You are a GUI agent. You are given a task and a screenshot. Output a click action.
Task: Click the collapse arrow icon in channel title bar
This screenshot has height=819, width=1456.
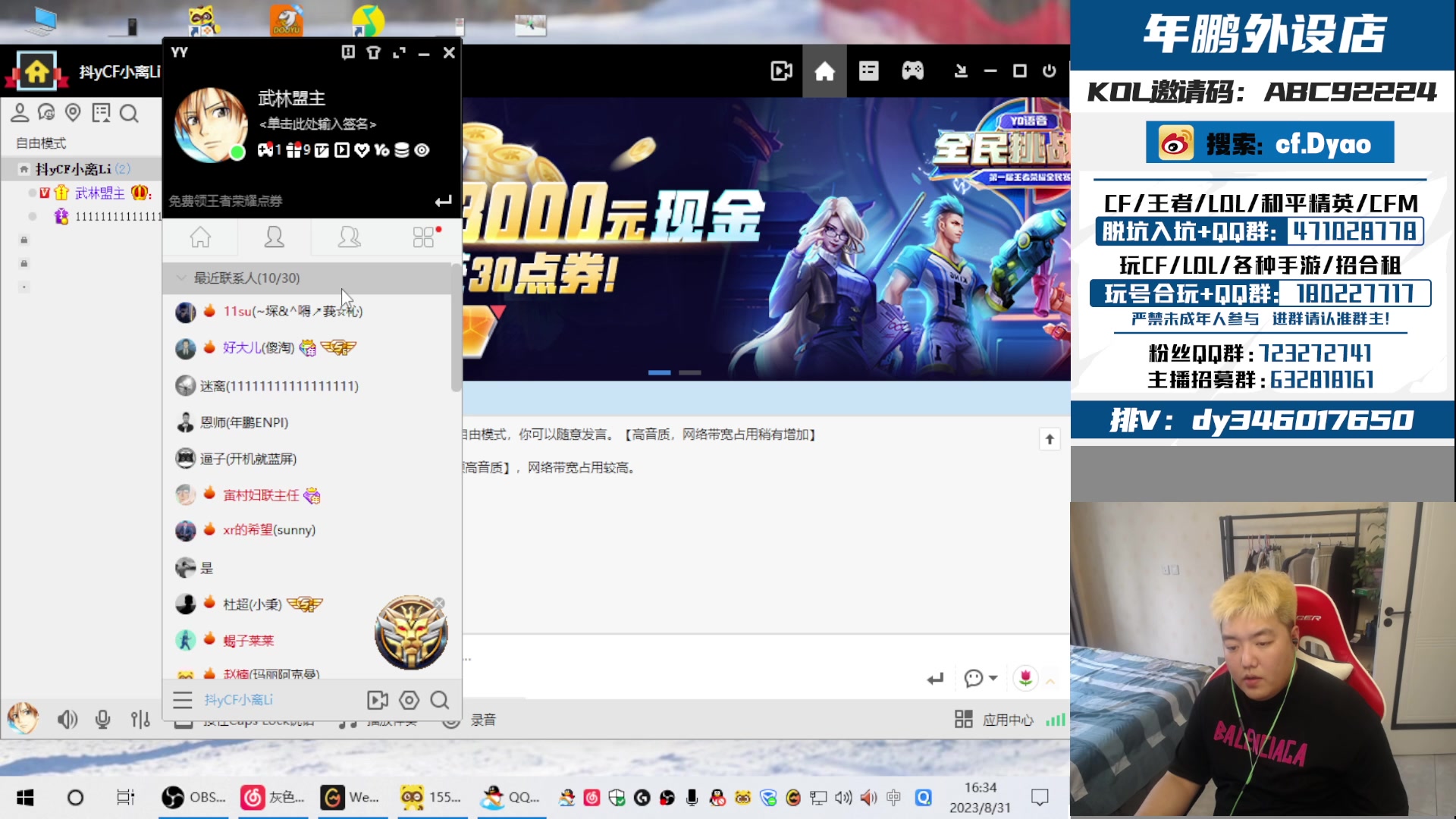pos(961,71)
